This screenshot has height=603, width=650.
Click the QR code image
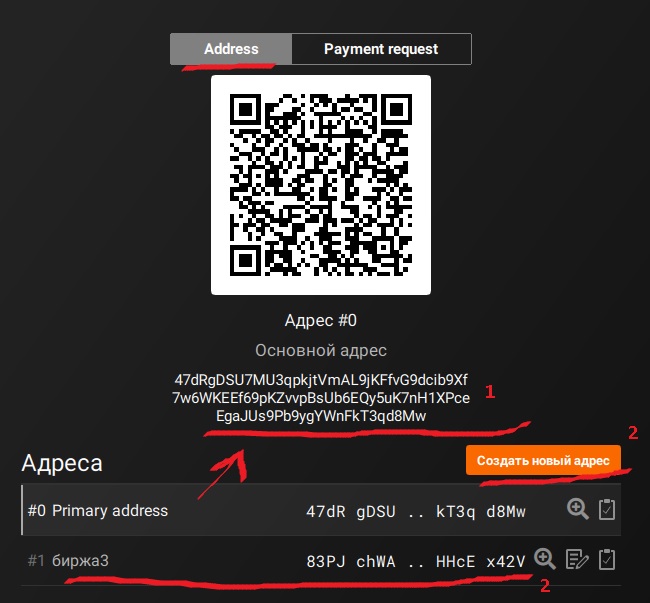point(321,185)
